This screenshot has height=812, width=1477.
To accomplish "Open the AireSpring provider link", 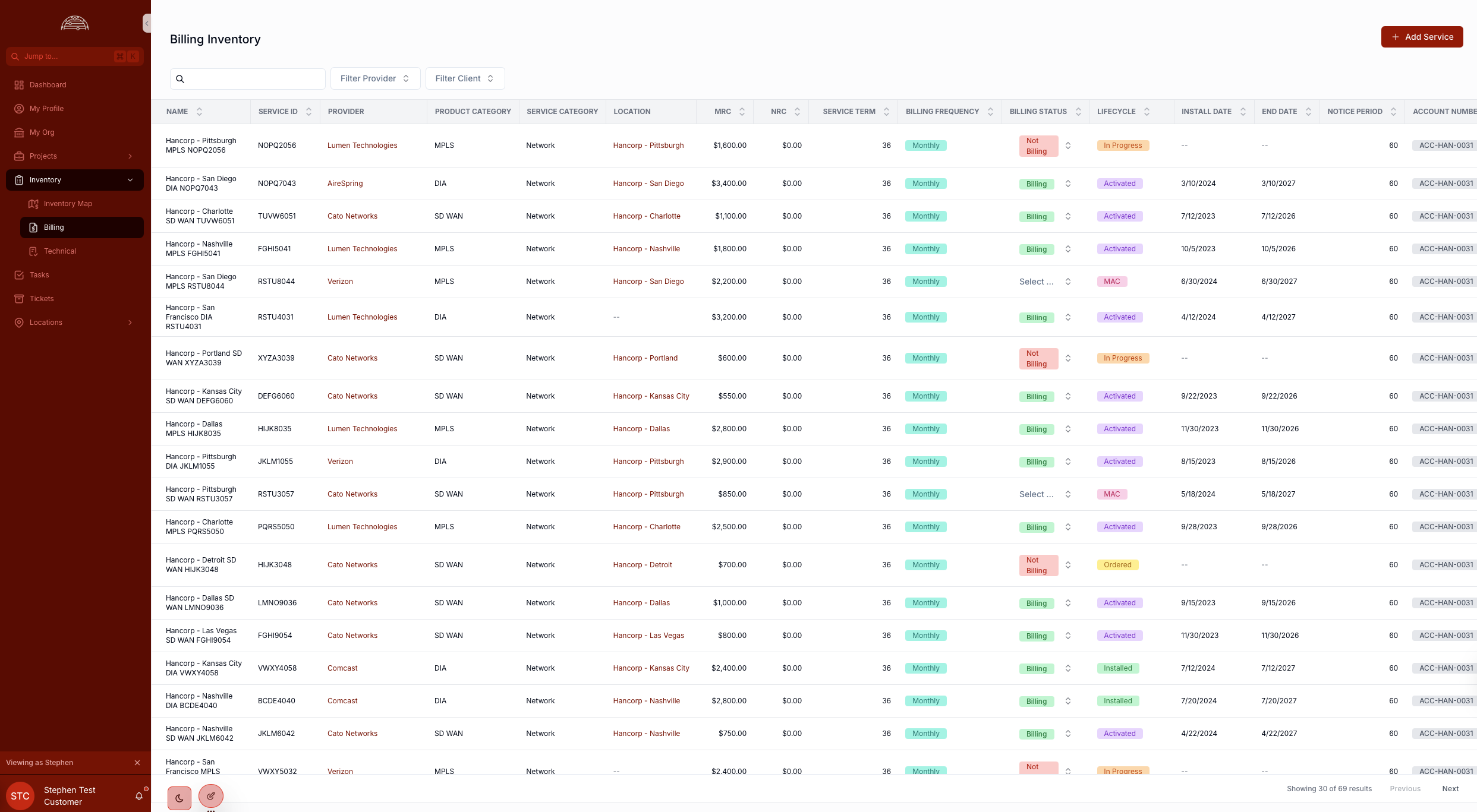I will [x=345, y=184].
